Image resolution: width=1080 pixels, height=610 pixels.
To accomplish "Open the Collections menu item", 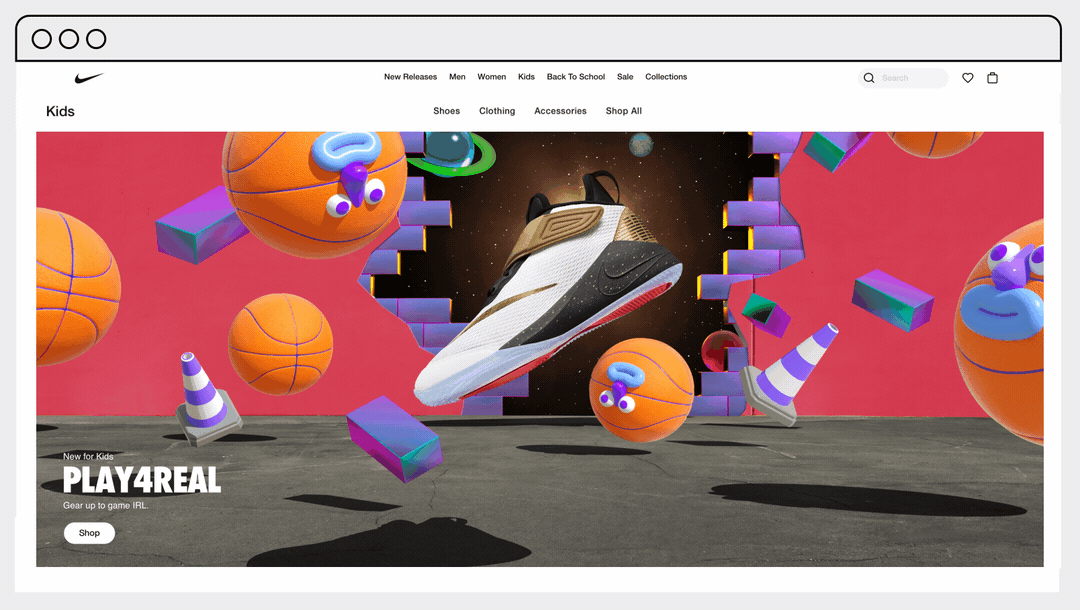I will (x=666, y=77).
